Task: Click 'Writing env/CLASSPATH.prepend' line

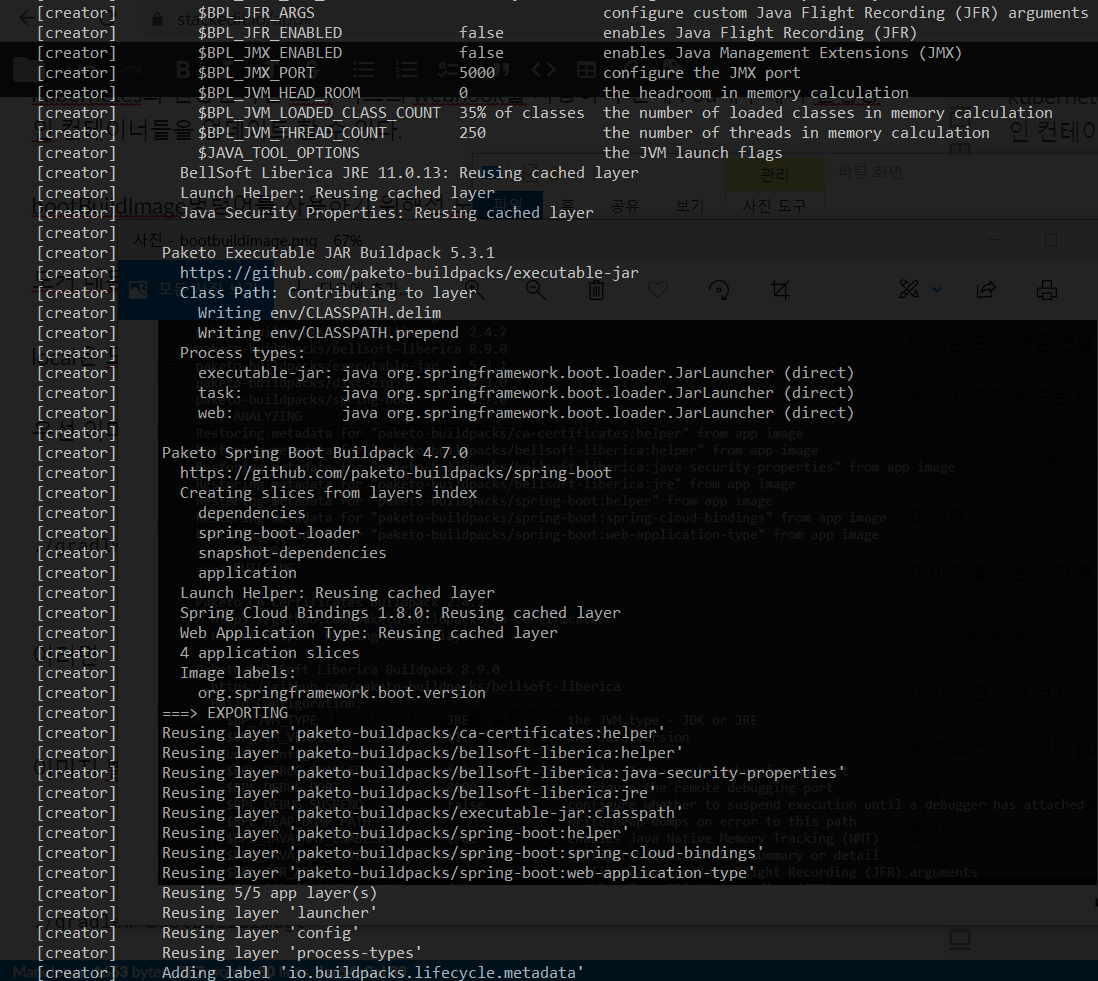Action: [328, 333]
